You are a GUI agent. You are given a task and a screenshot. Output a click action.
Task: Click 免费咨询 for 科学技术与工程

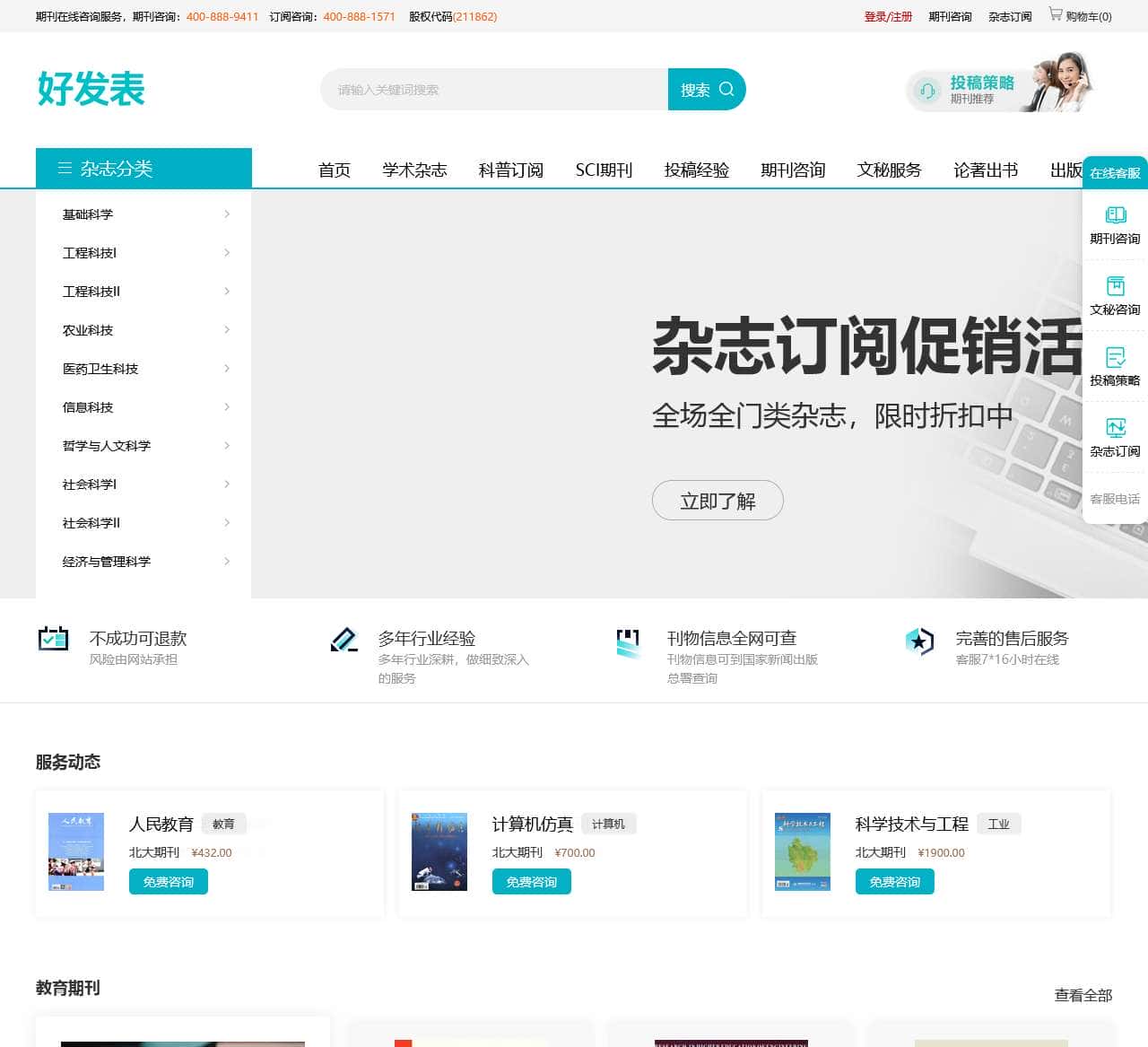tap(895, 882)
